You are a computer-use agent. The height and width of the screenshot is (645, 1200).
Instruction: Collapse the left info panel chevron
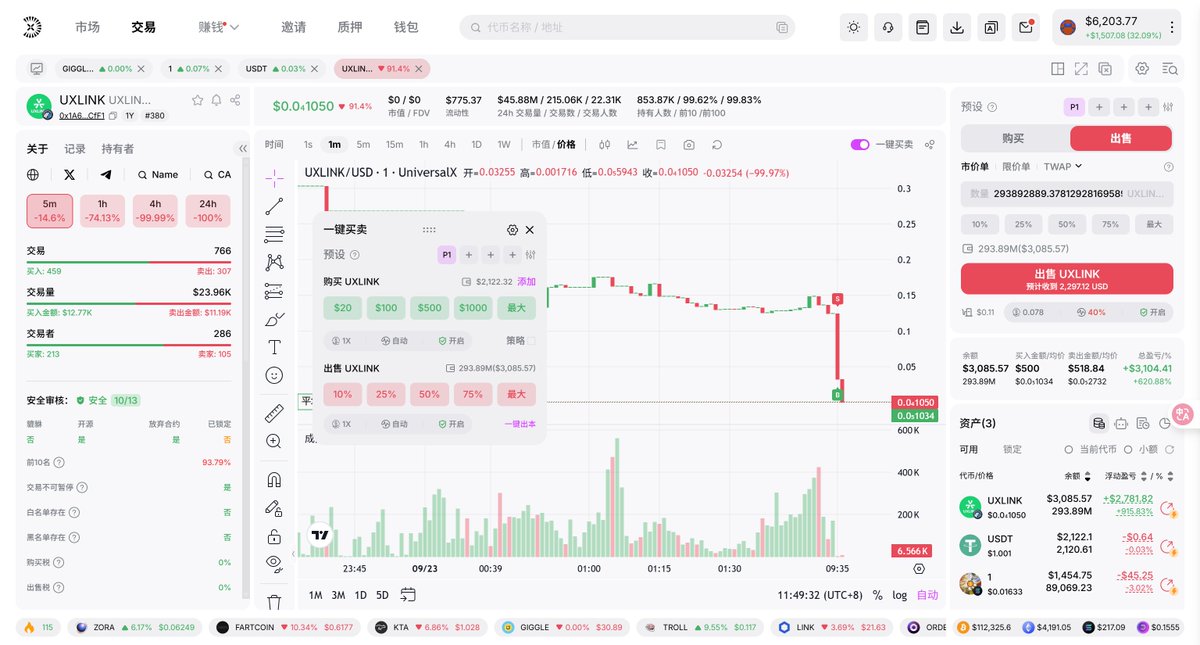click(242, 148)
